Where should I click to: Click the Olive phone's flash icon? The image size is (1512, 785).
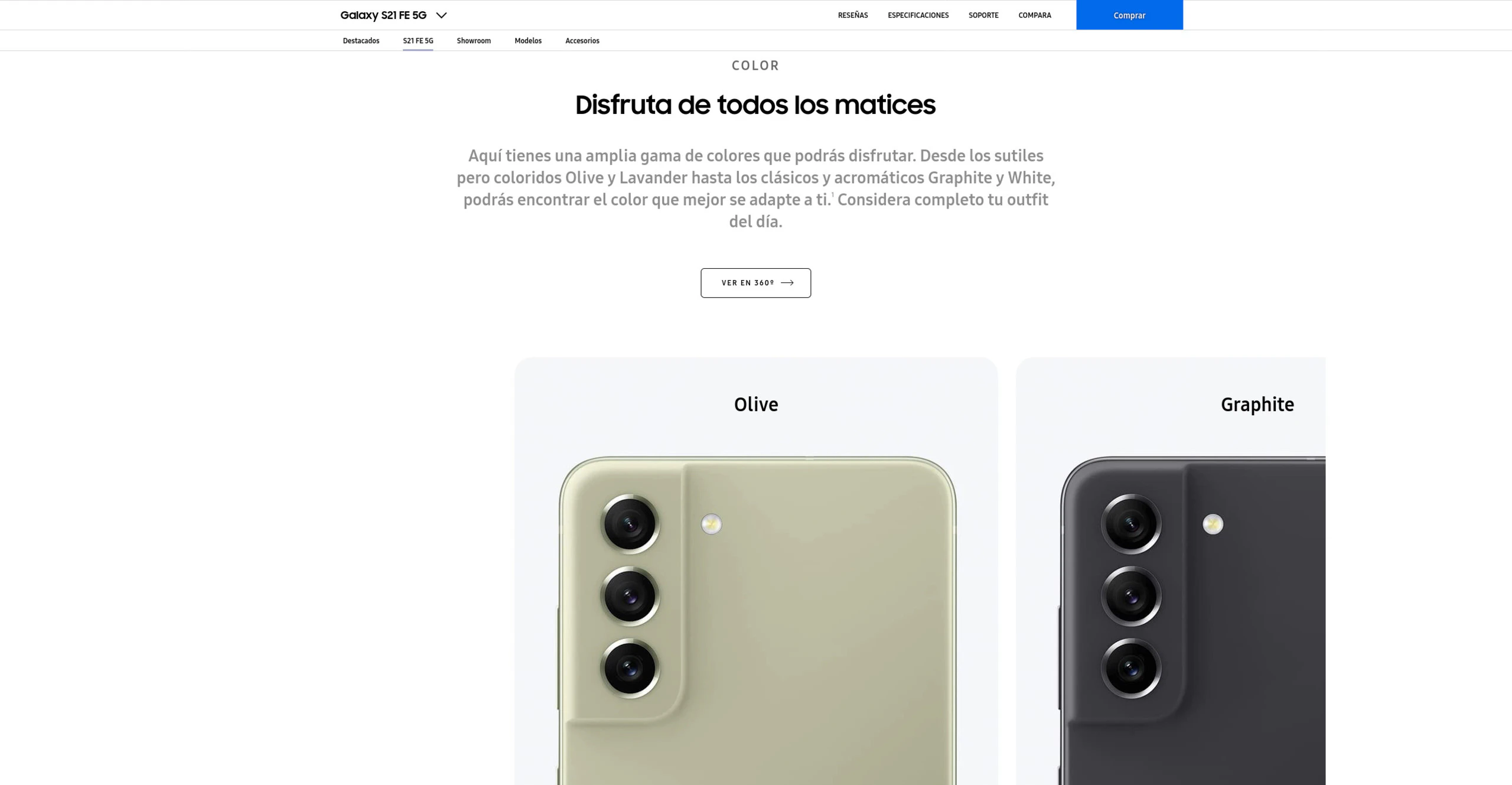click(711, 524)
